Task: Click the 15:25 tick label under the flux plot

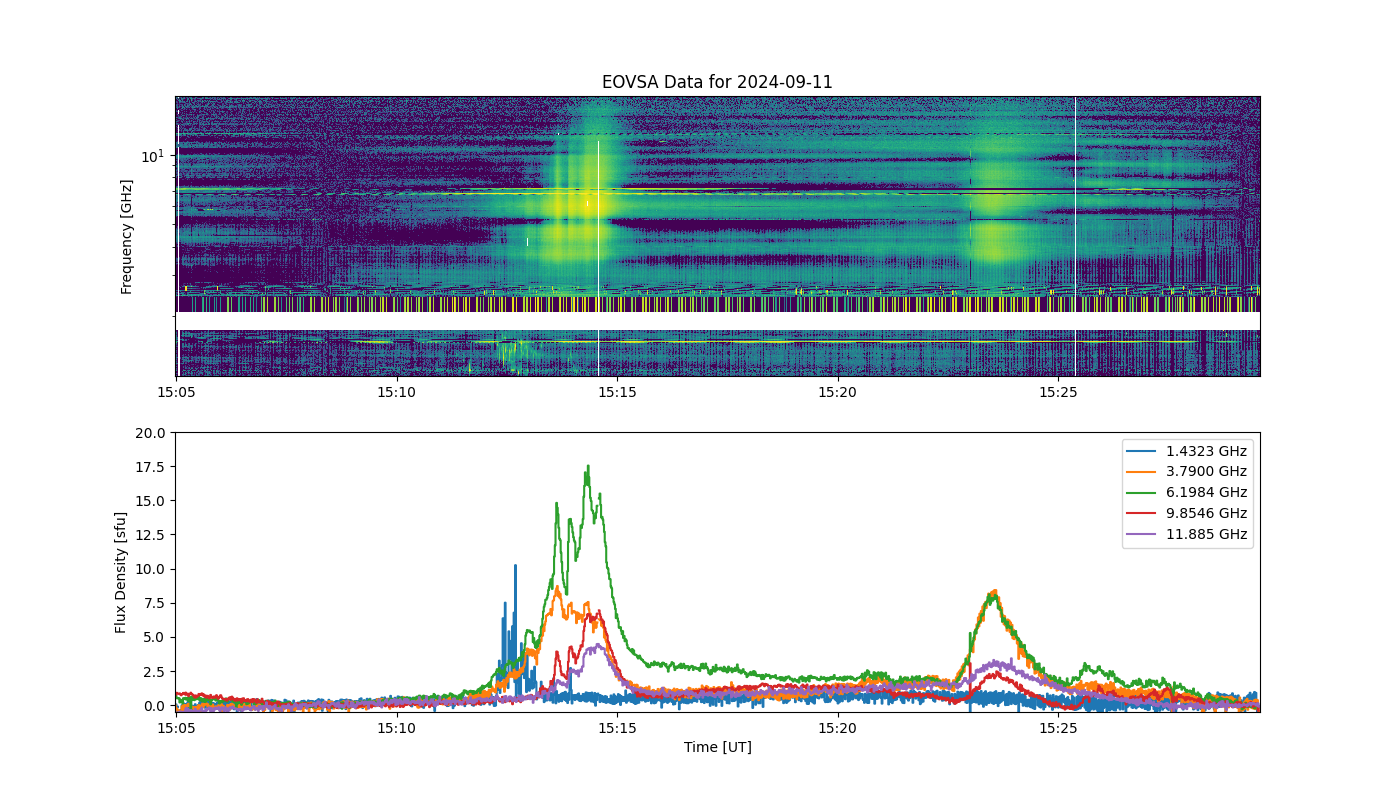Action: pyautogui.click(x=1059, y=728)
